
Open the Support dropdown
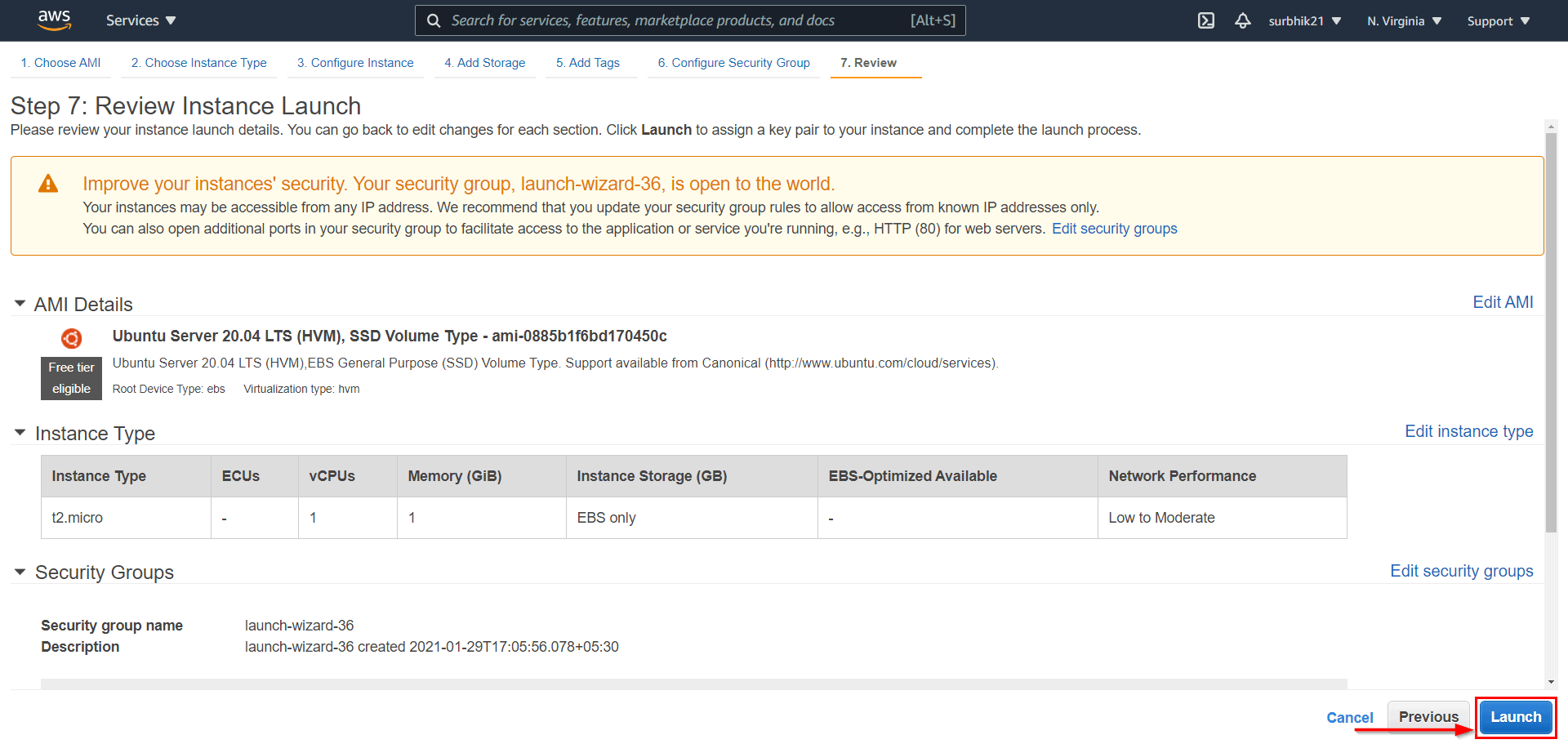1497,20
